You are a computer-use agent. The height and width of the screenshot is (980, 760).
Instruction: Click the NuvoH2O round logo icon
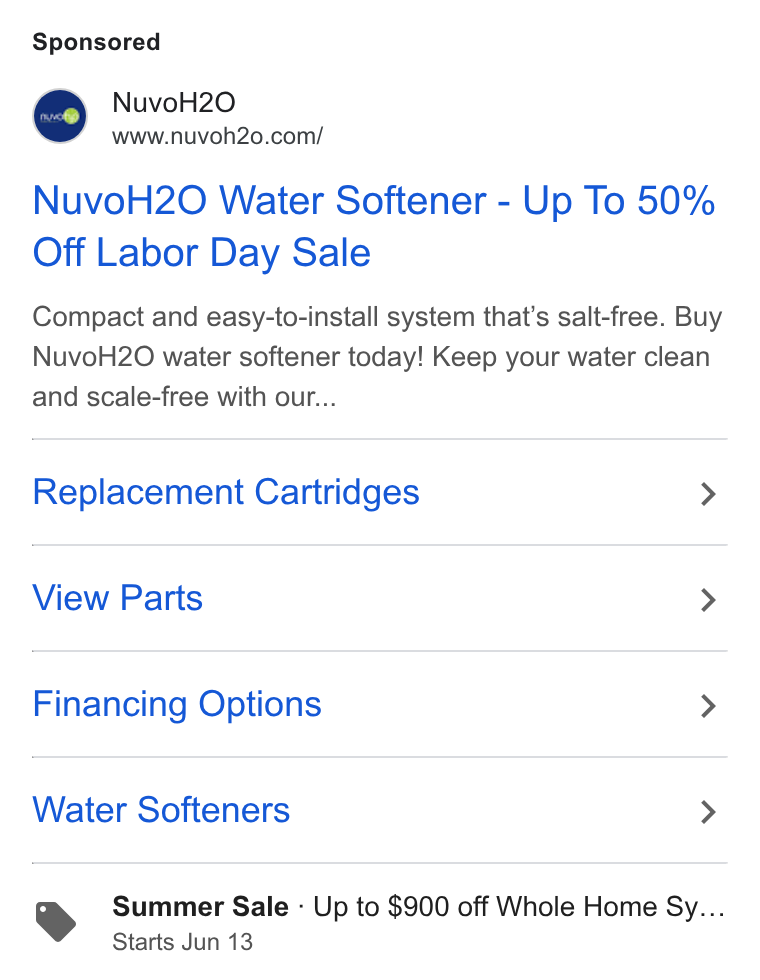coord(59,116)
